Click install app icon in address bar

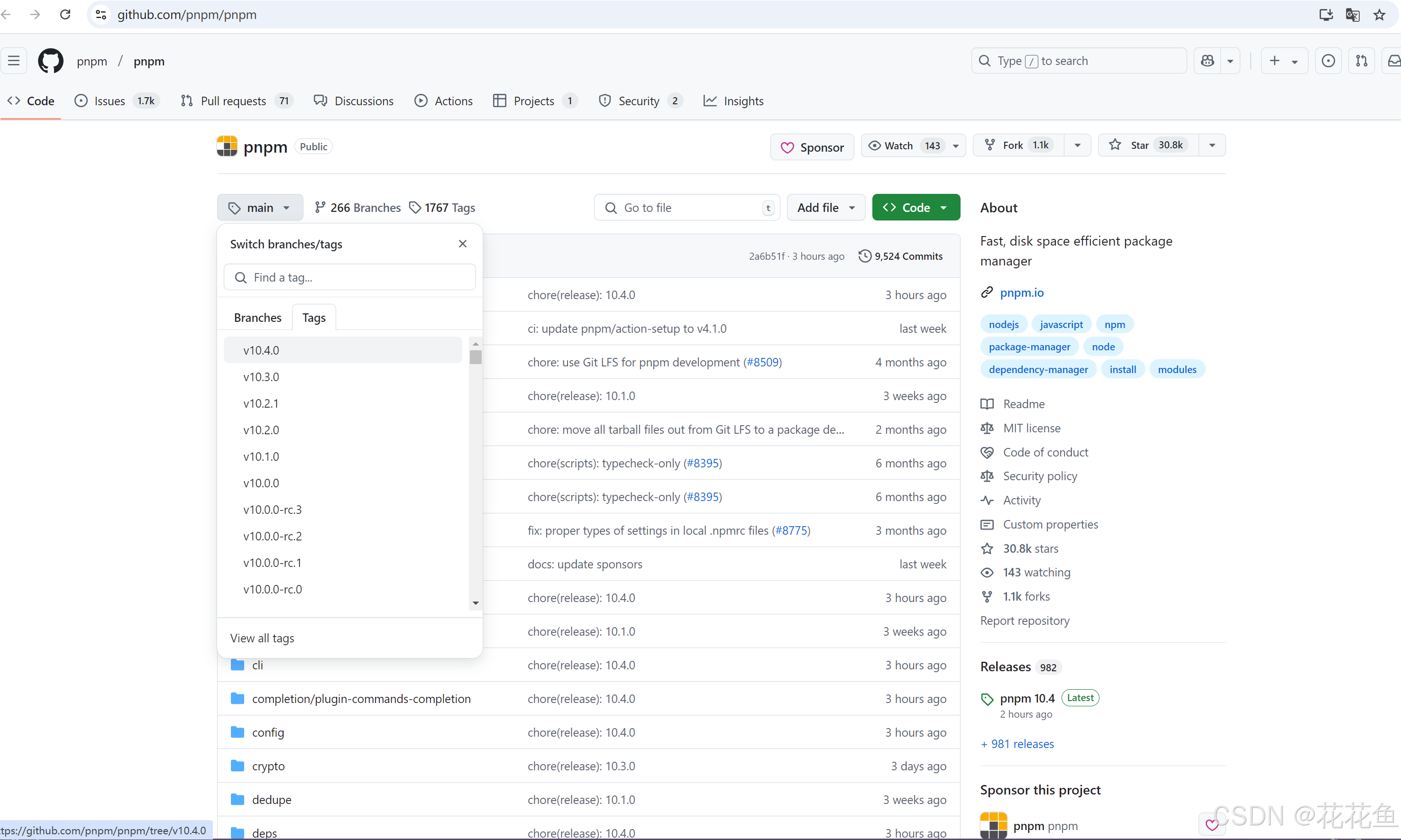click(1326, 14)
